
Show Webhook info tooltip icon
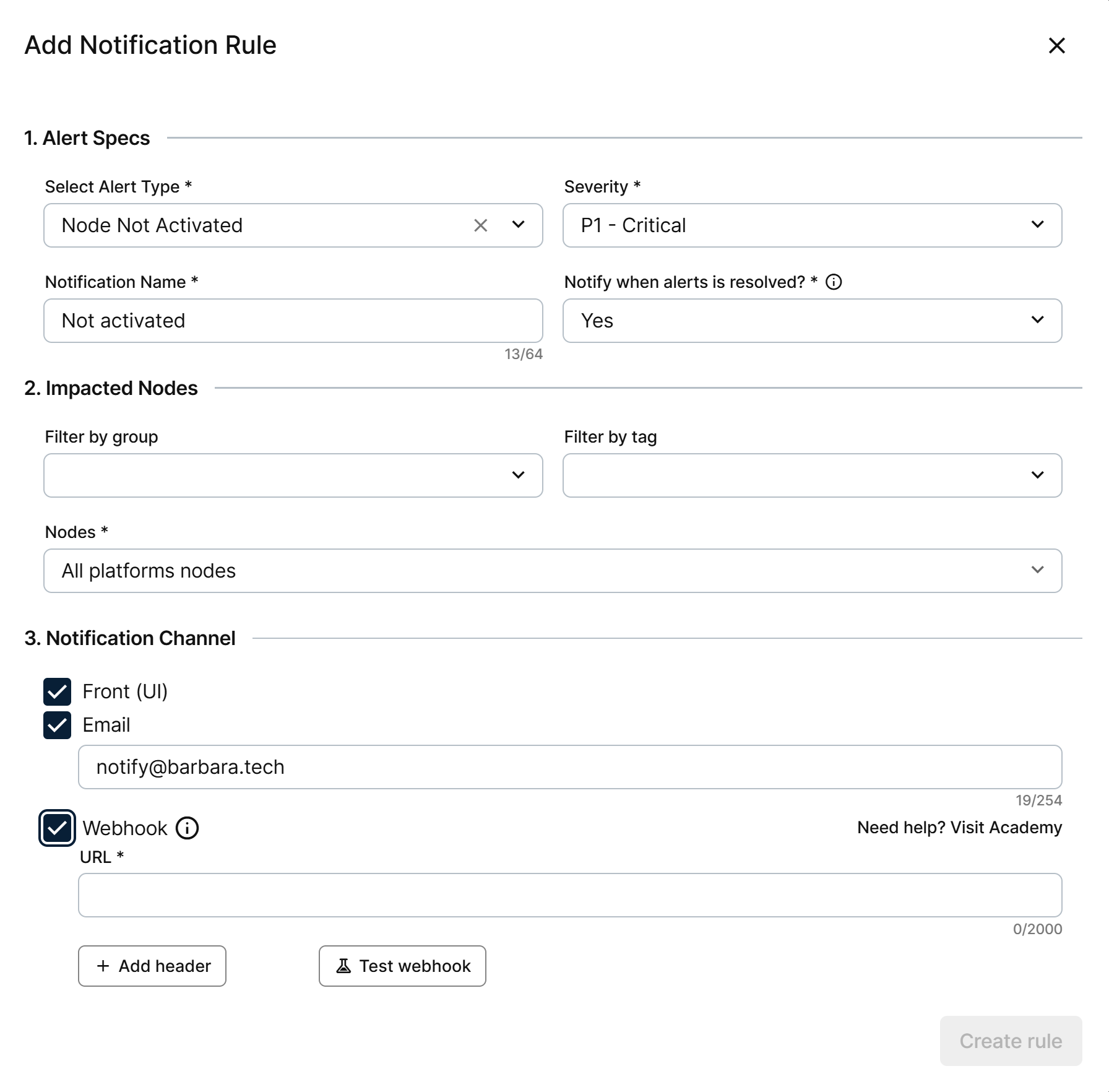(187, 828)
